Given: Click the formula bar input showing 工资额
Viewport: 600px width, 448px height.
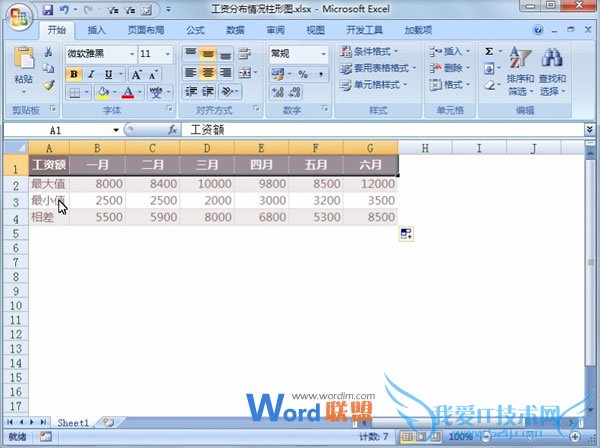Looking at the screenshot, I should click(x=383, y=130).
